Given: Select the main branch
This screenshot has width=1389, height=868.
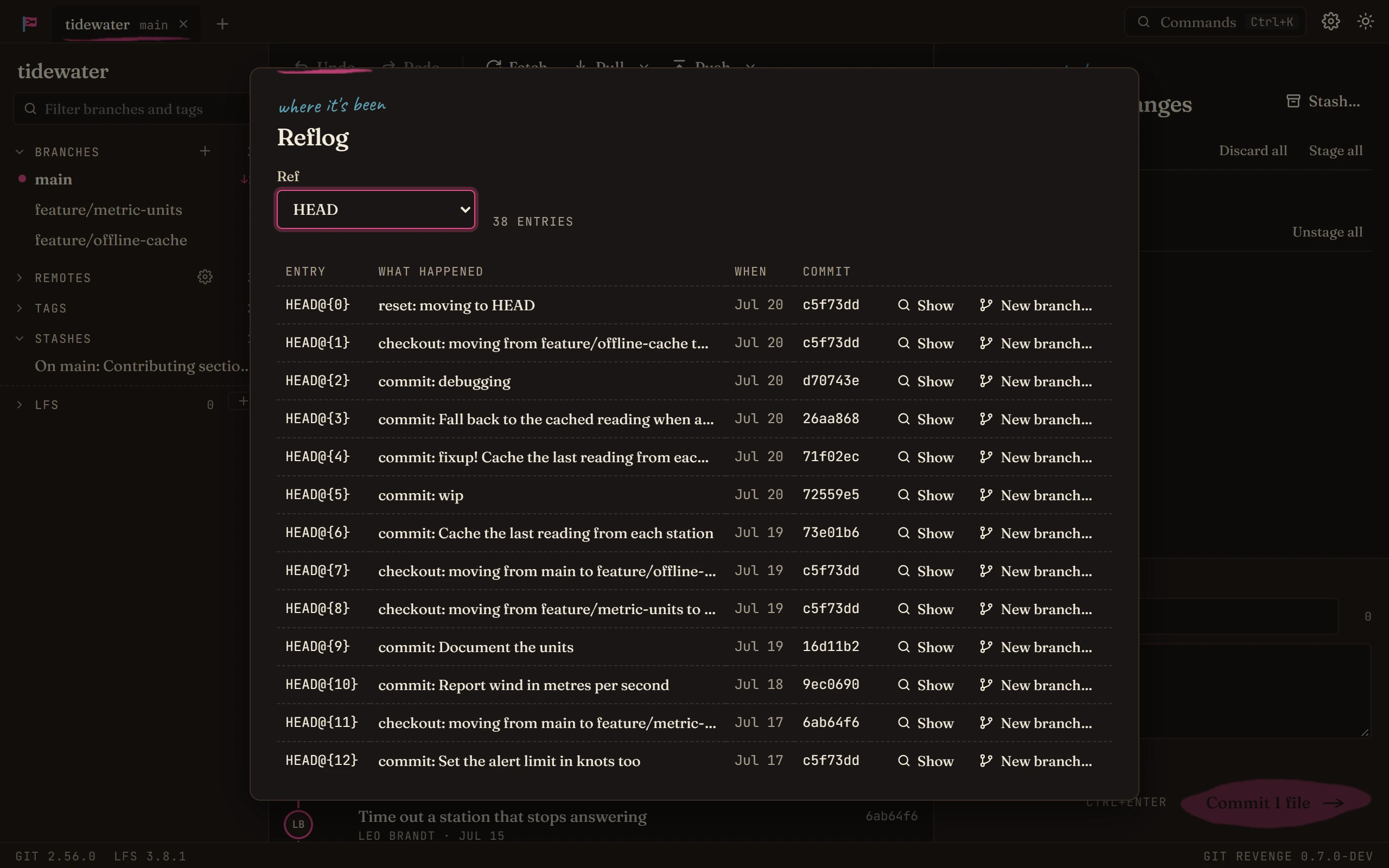Looking at the screenshot, I should coord(53,180).
